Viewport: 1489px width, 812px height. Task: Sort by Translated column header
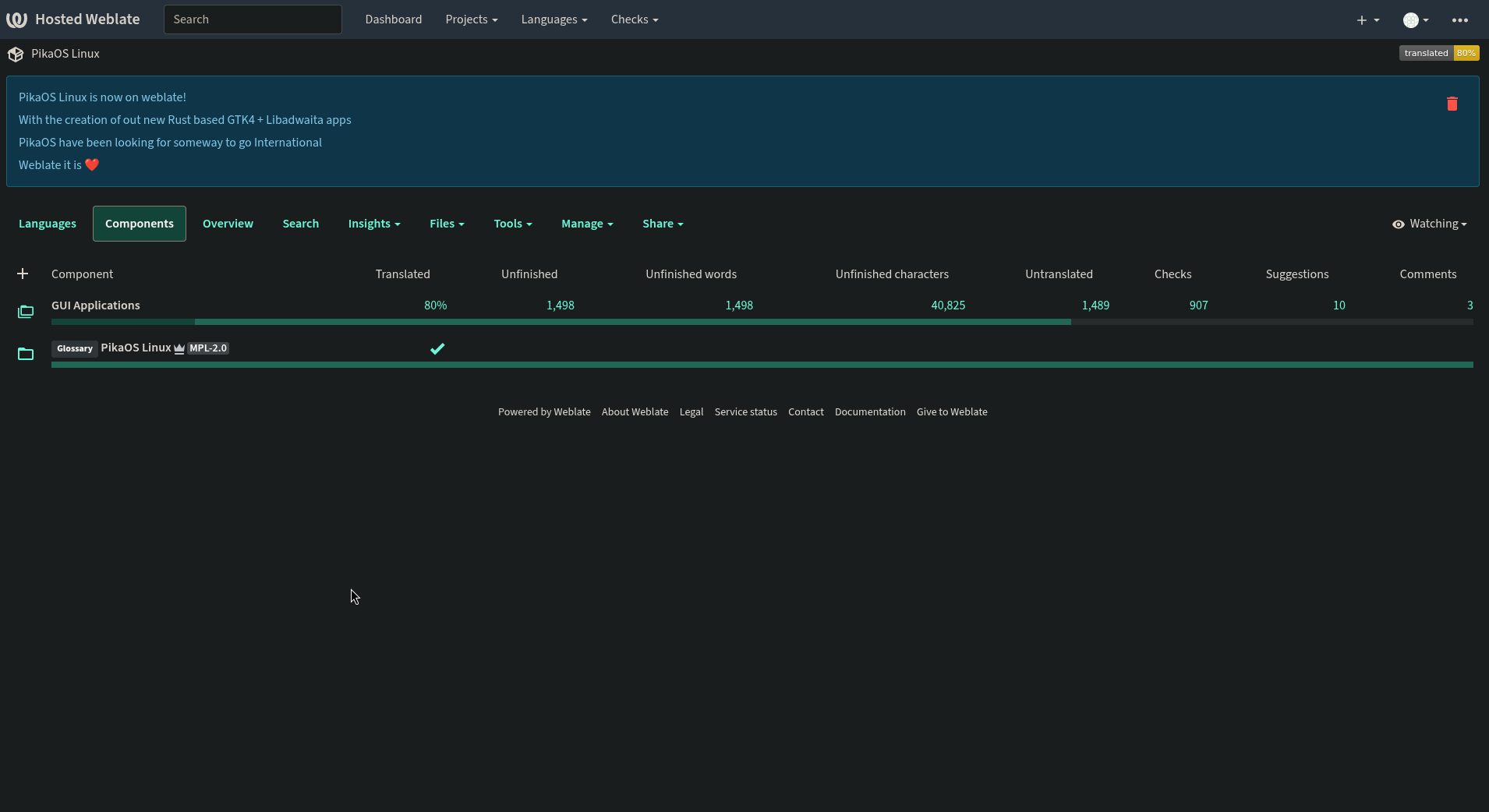(403, 274)
